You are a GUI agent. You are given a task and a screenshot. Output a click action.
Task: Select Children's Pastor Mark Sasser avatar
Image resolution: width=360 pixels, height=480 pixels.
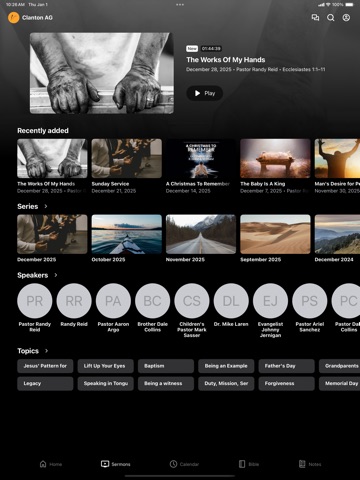click(x=192, y=301)
